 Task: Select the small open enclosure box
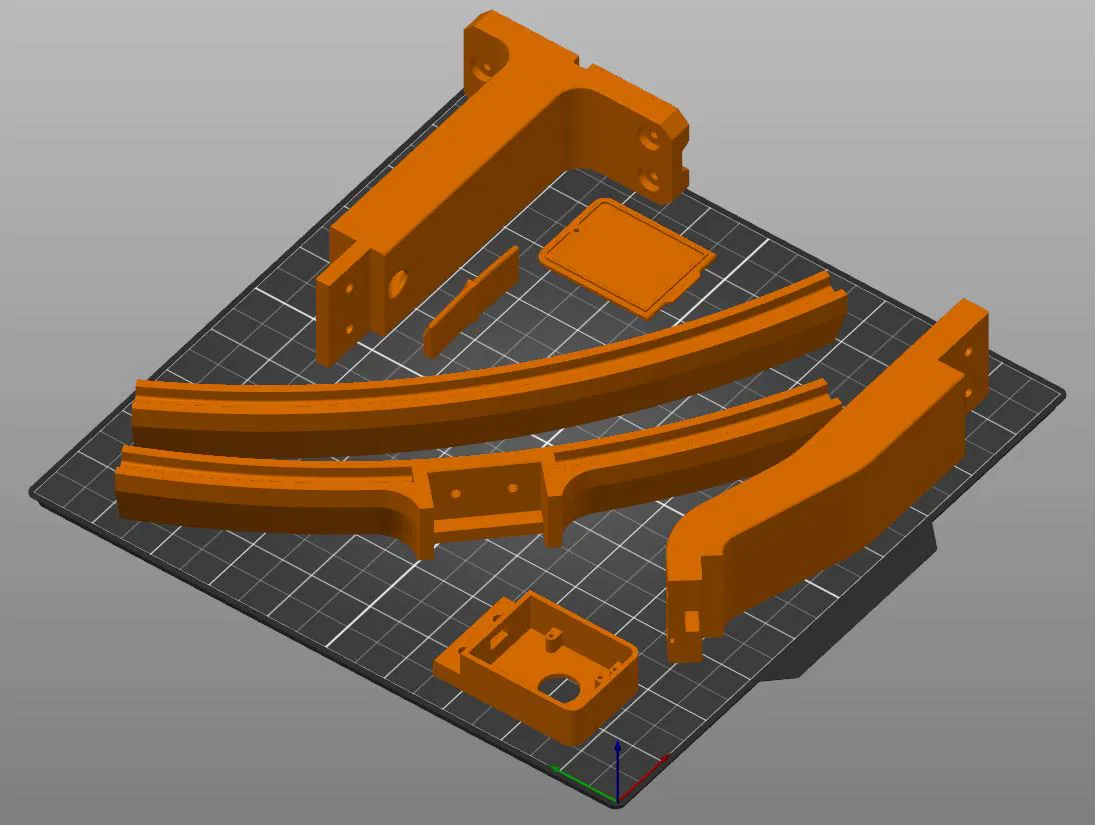coord(538,669)
